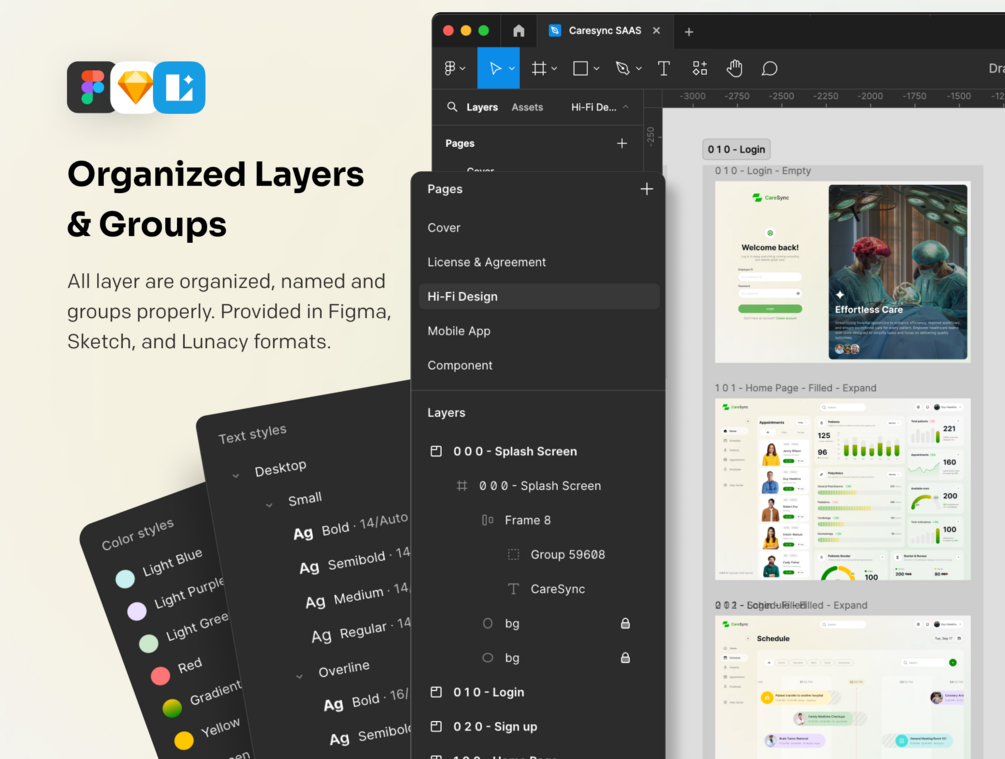
Task: Select the Hand tool
Action: [735, 68]
